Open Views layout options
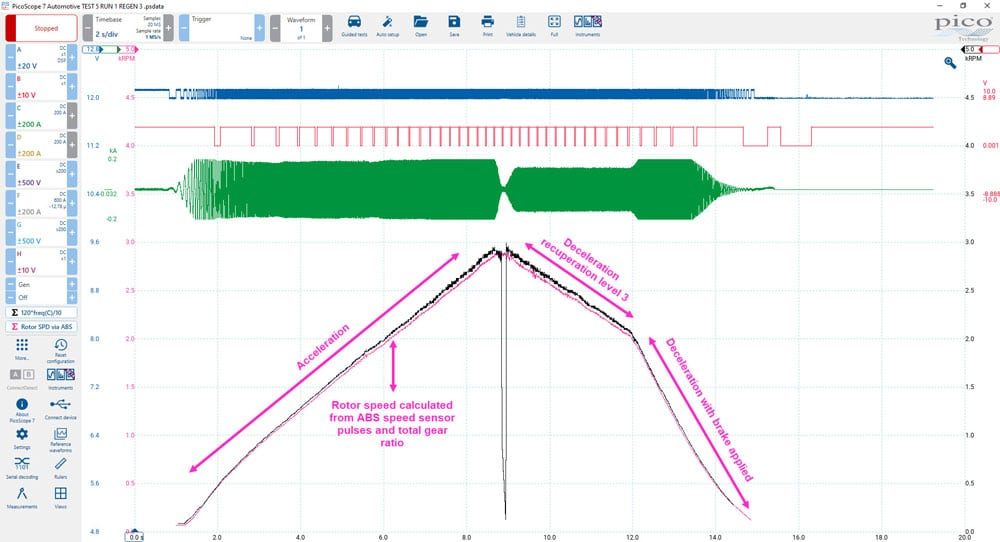Viewport: 1000px width, 542px height. tap(61, 497)
